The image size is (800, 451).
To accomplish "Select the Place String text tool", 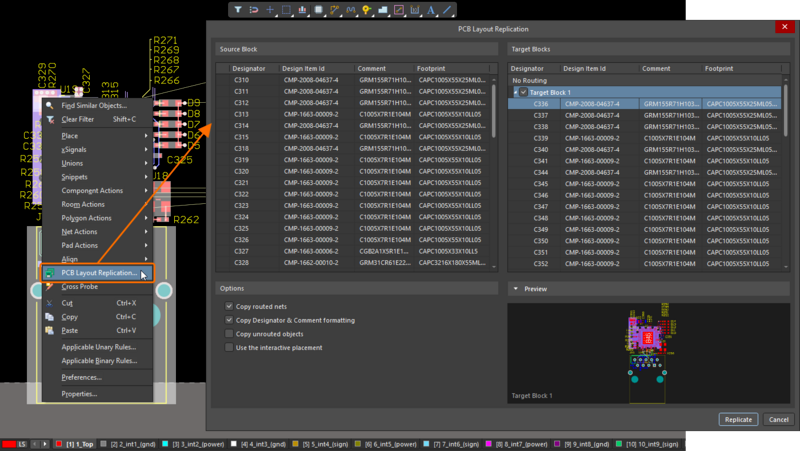I will (x=431, y=10).
